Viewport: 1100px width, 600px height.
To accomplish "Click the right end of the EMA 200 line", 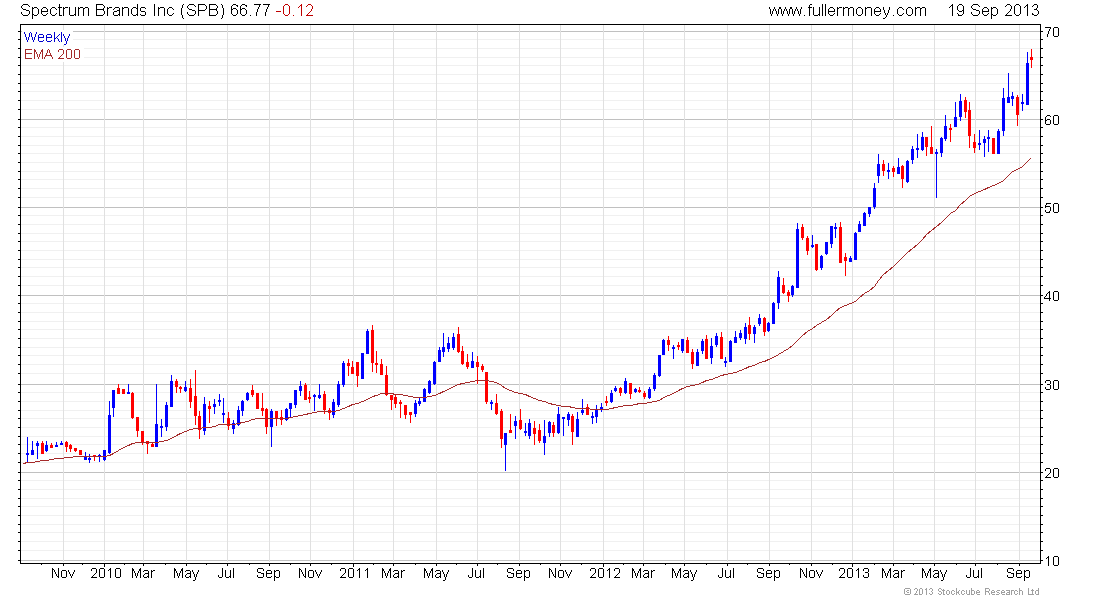I will point(1030,158).
